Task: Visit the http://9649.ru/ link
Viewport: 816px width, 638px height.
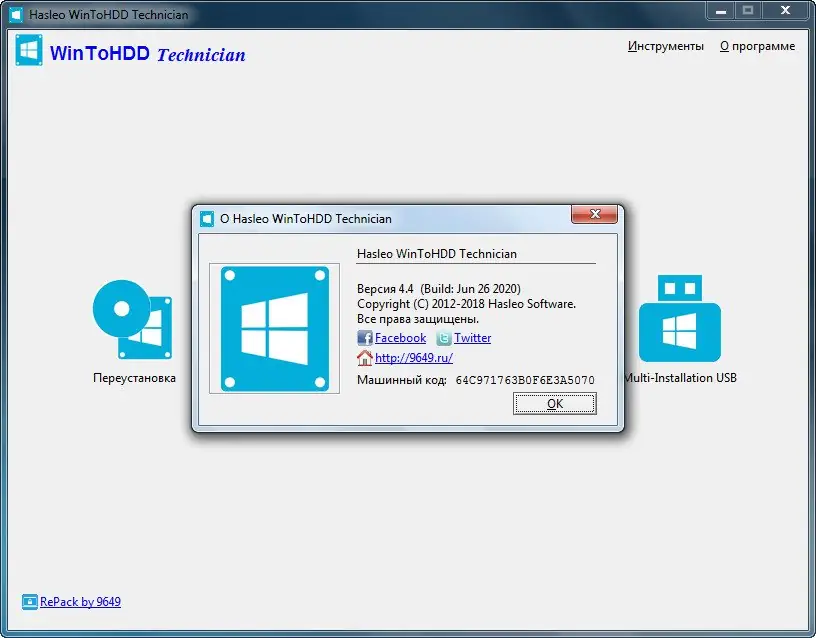Action: pos(414,358)
